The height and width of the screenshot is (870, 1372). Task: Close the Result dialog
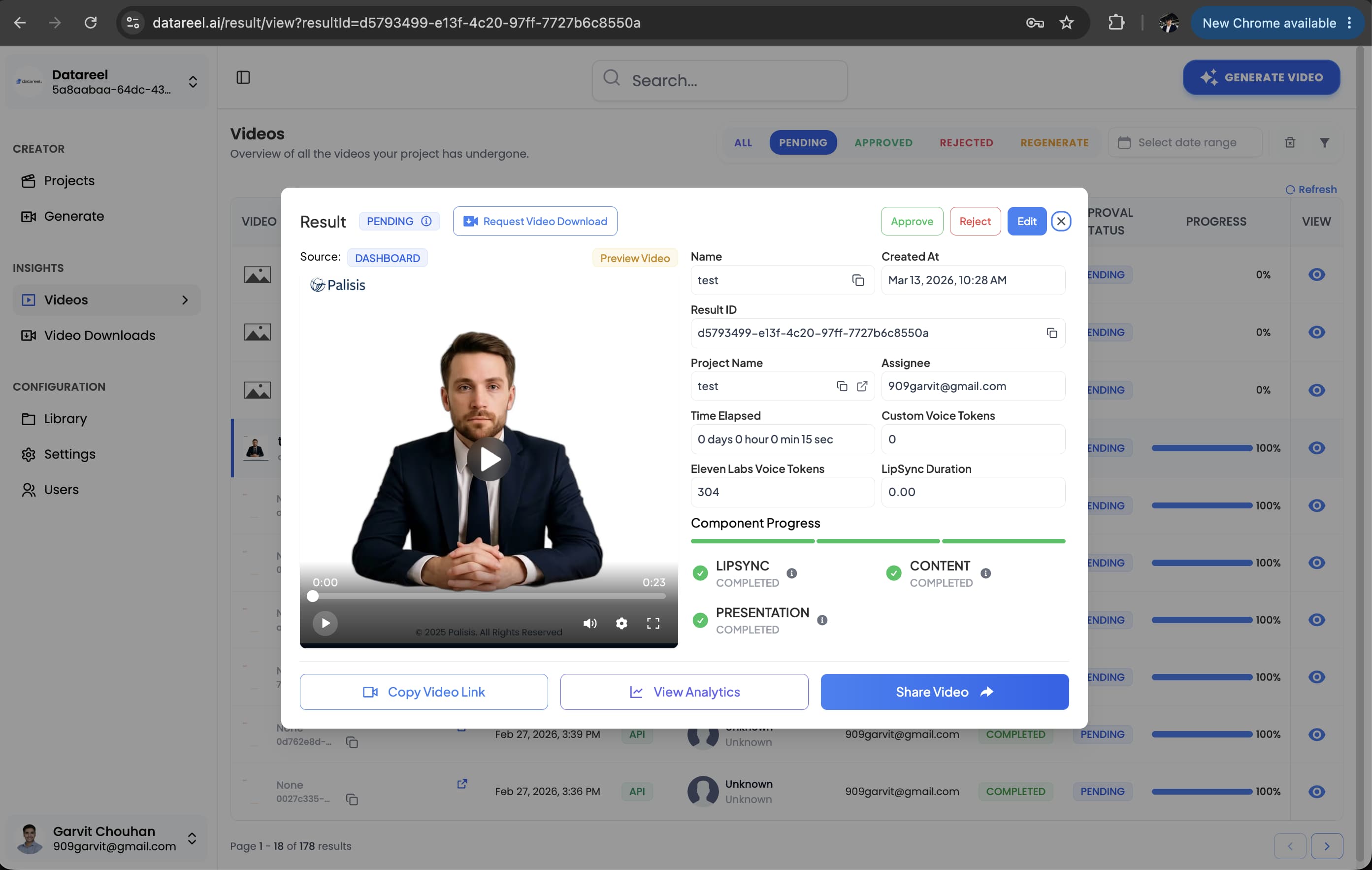(x=1060, y=221)
